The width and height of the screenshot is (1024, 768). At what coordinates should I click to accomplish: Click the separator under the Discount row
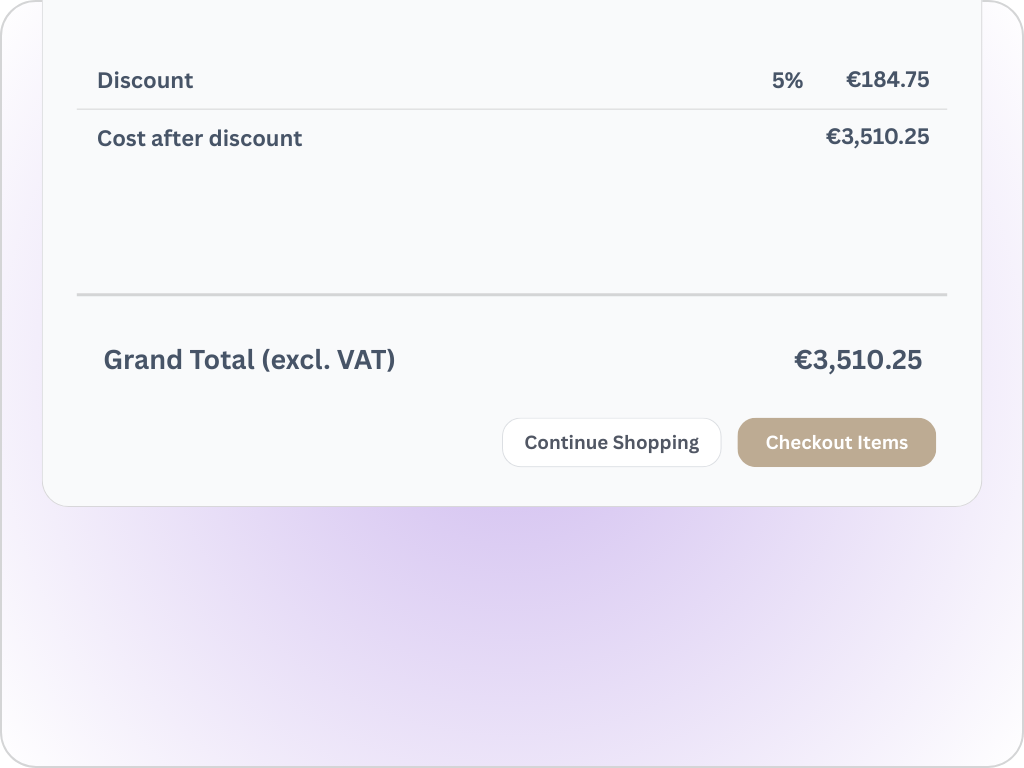pos(512,109)
